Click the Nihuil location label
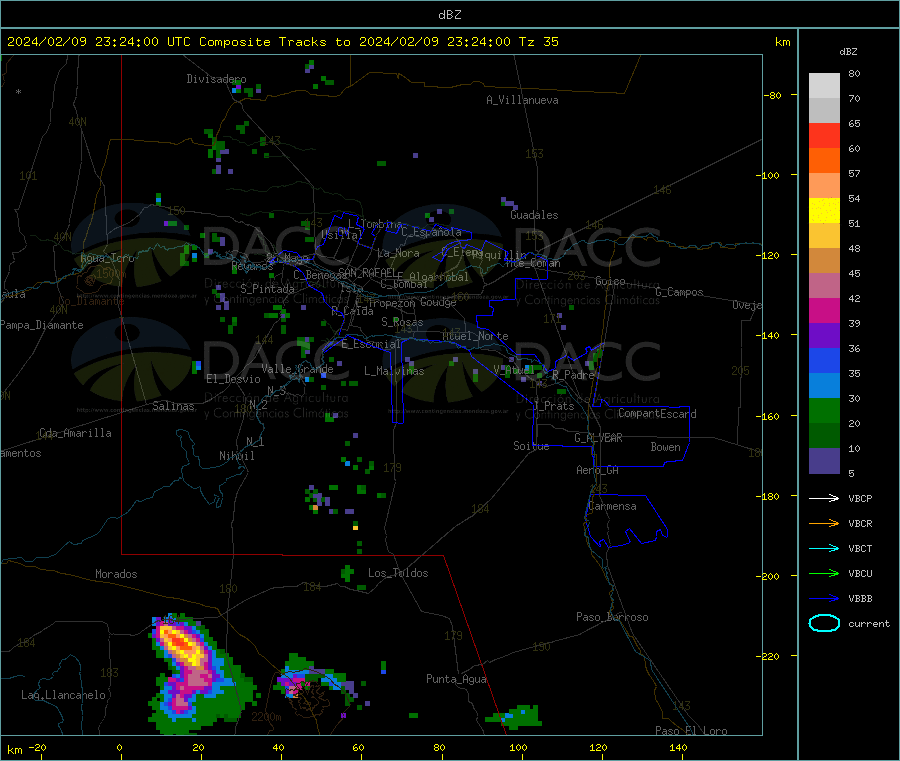This screenshot has width=900, height=761. point(236,456)
